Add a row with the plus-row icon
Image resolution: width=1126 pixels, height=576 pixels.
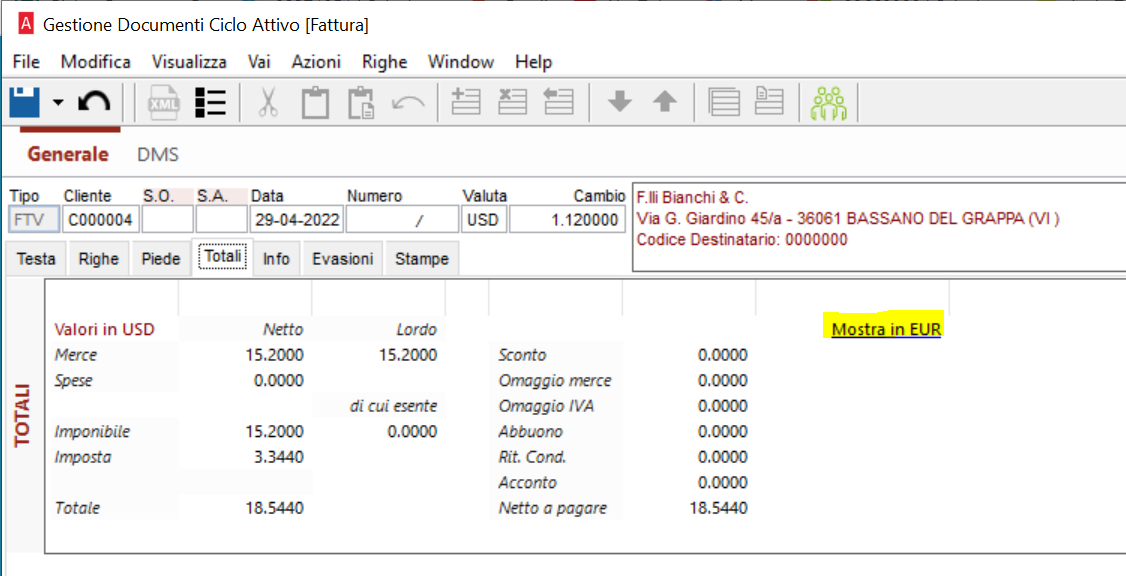[466, 102]
